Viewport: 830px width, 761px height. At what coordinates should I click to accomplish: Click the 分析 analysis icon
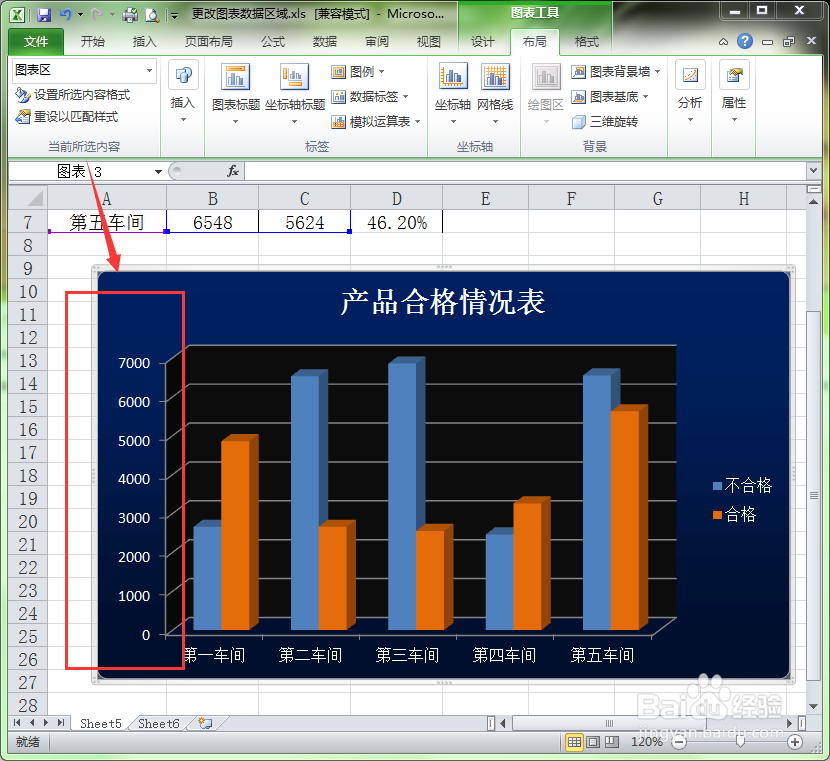690,75
